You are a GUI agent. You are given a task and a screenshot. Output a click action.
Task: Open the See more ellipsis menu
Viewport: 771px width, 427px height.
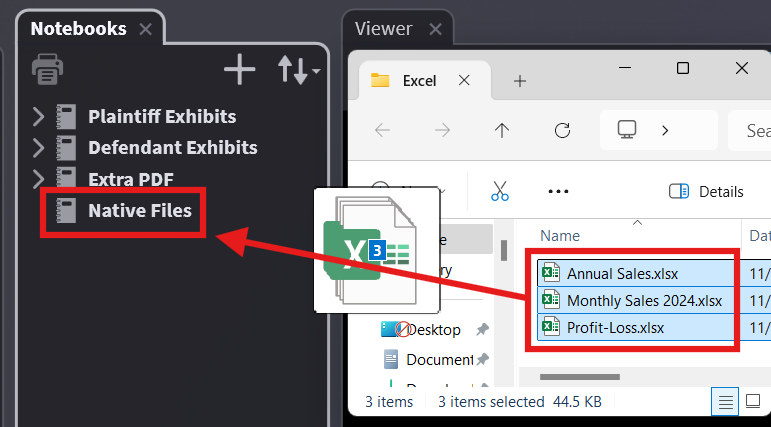[x=558, y=191]
